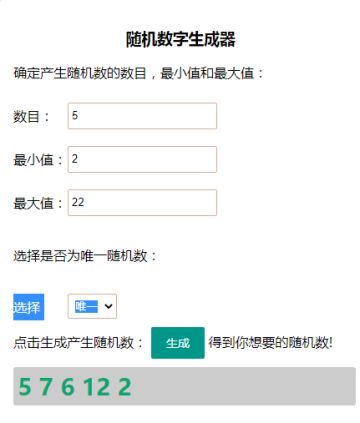The height and width of the screenshot is (423, 360).
Task: Click the generated number 7 in results
Action: pyautogui.click(x=46, y=387)
